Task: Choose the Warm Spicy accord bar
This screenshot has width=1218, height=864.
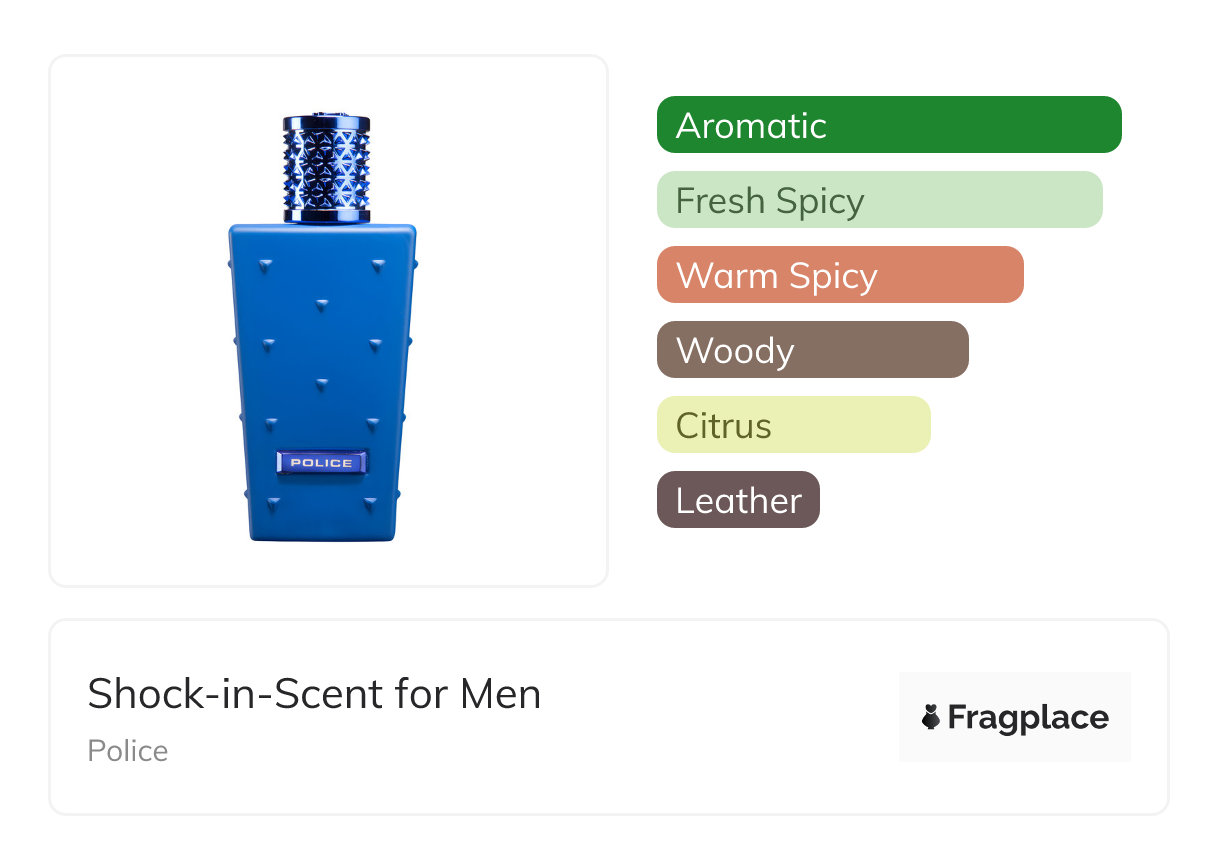Action: point(840,275)
